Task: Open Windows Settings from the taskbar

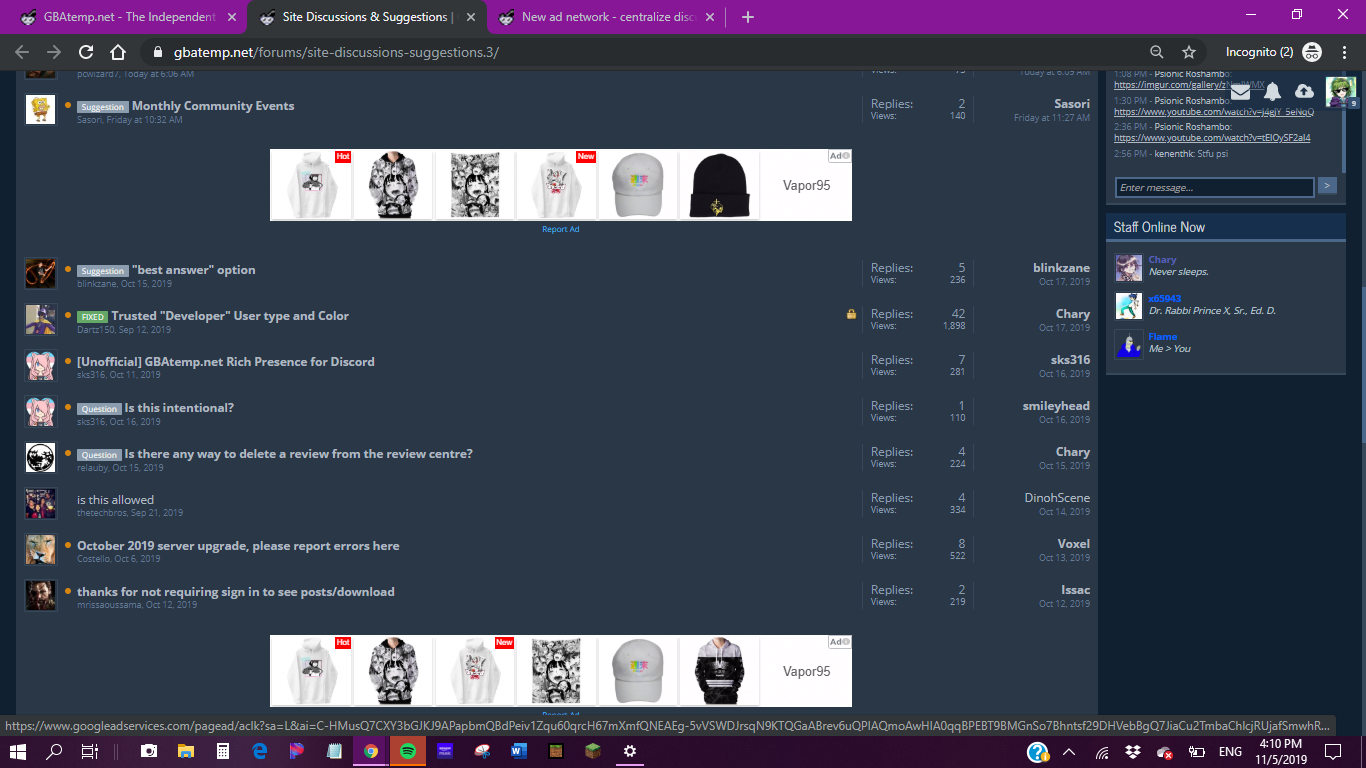Action: 629,751
